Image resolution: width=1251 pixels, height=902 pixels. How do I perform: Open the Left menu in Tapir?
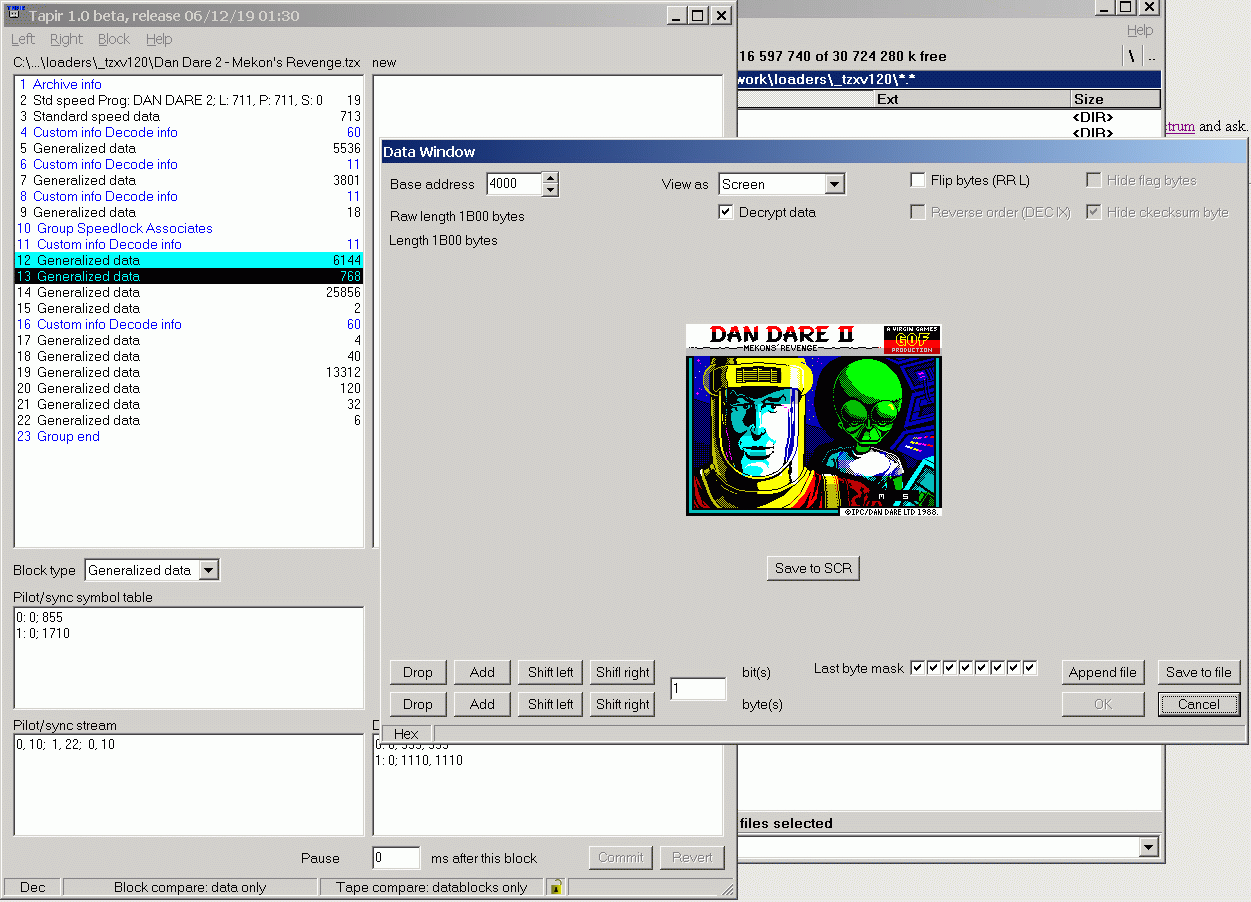point(23,39)
